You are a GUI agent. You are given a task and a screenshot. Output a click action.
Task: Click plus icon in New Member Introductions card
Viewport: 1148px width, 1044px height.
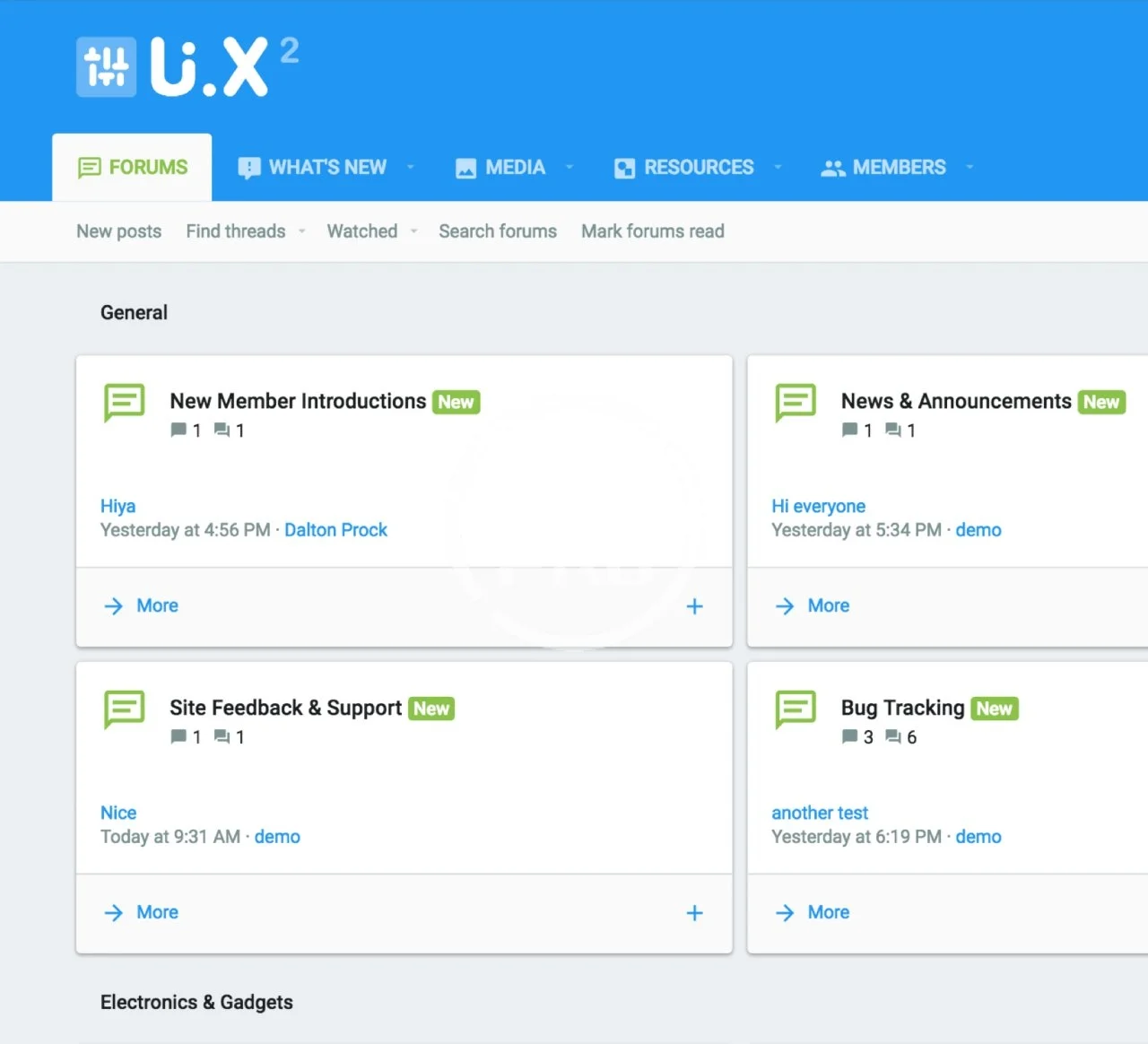[694, 606]
